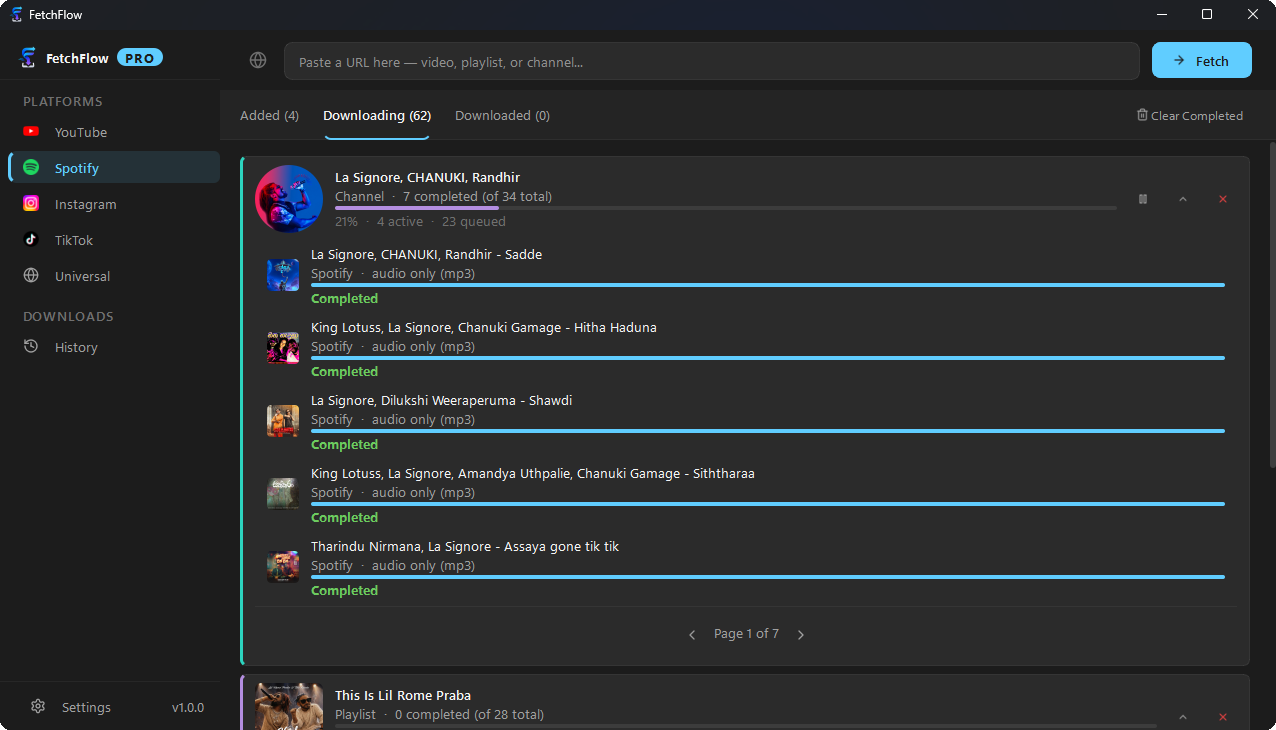Screen dimensions: 1276x730
Task: Click the Fetch button
Action: [1202, 60]
